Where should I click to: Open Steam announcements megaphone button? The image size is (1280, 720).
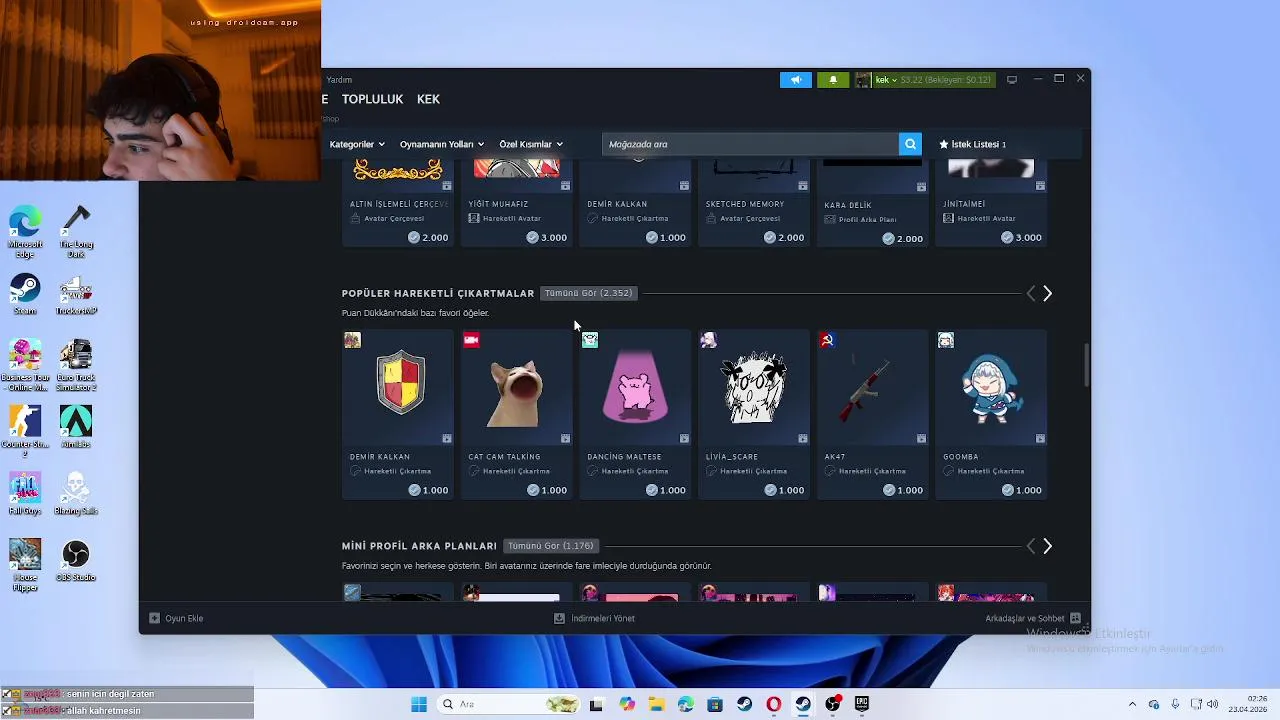(796, 80)
